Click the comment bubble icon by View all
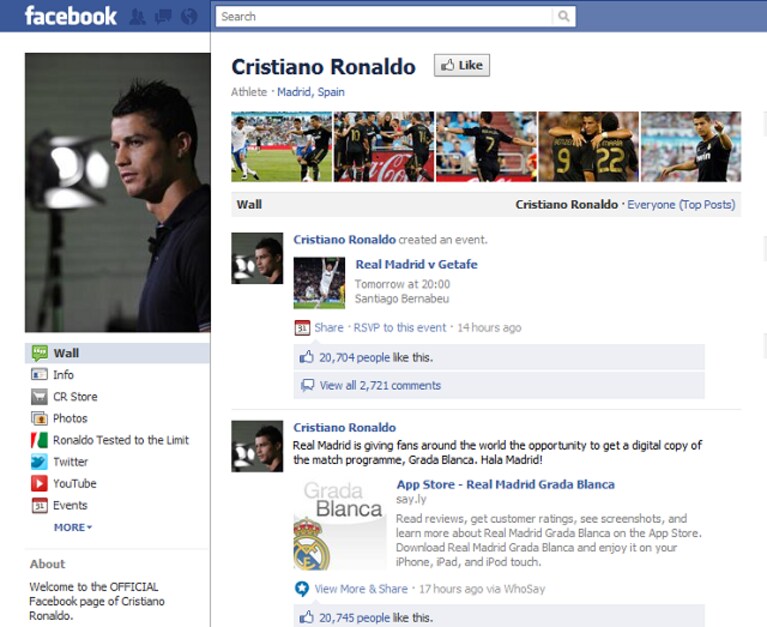767x627 pixels. click(x=307, y=385)
